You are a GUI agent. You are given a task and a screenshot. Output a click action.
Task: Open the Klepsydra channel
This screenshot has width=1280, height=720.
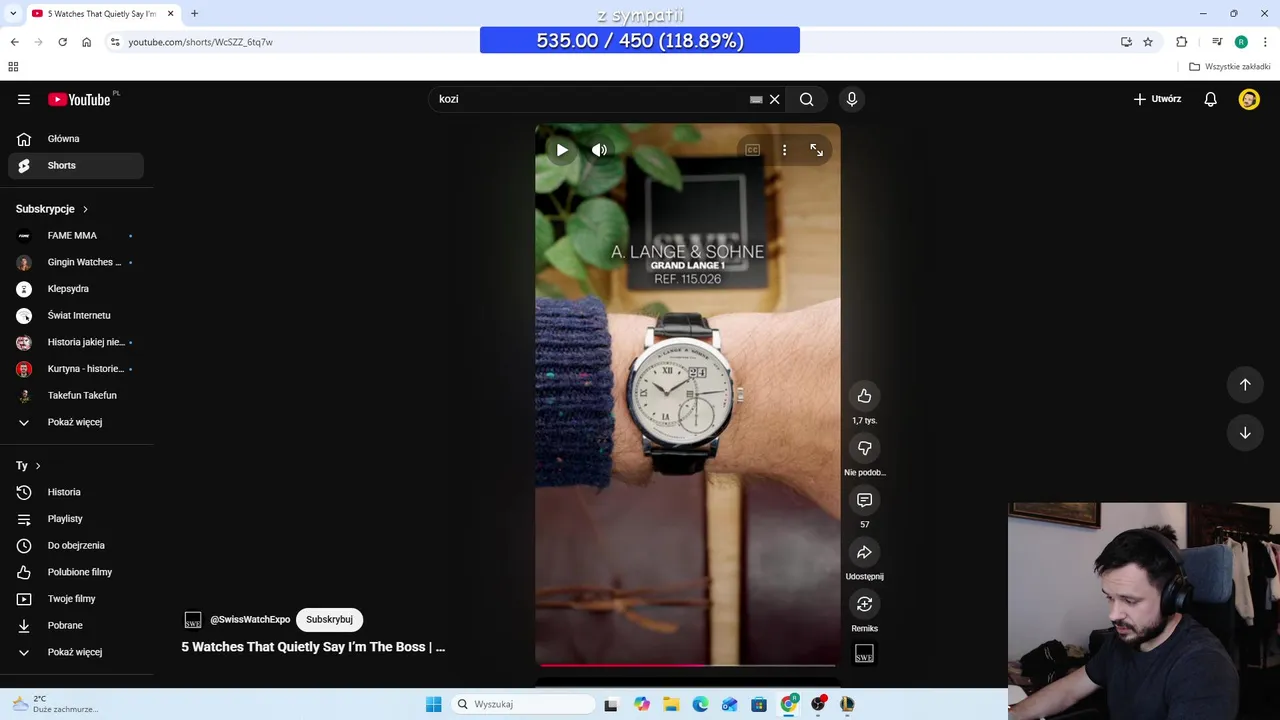(x=76, y=289)
